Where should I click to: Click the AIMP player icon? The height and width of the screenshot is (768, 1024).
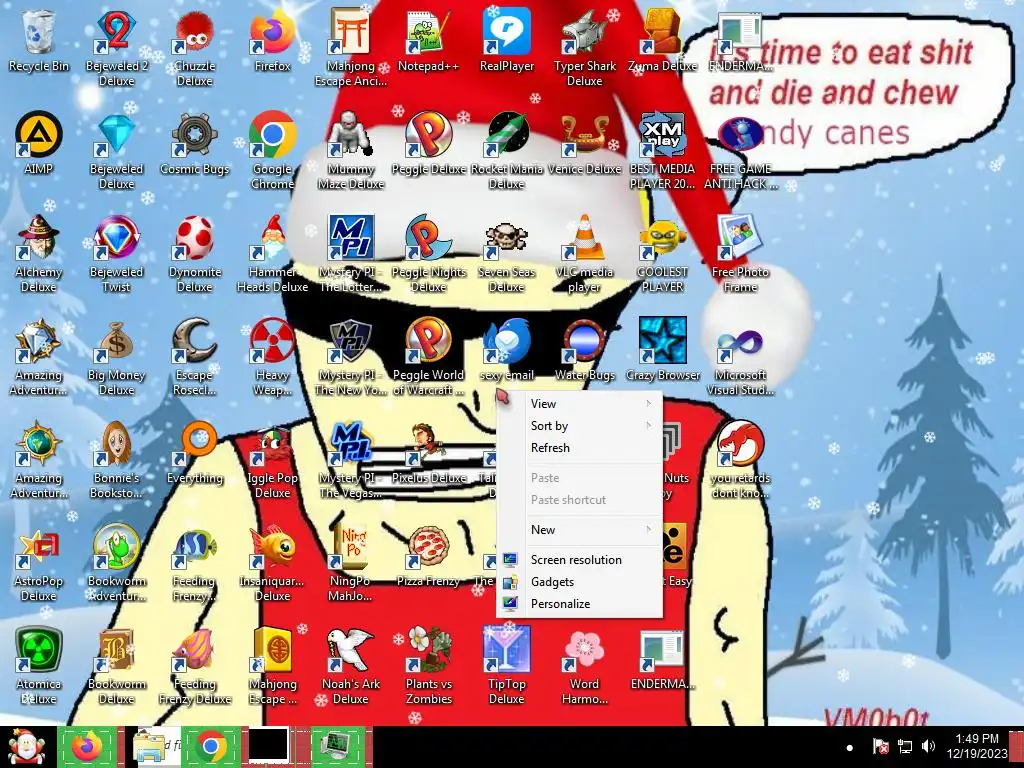click(39, 135)
